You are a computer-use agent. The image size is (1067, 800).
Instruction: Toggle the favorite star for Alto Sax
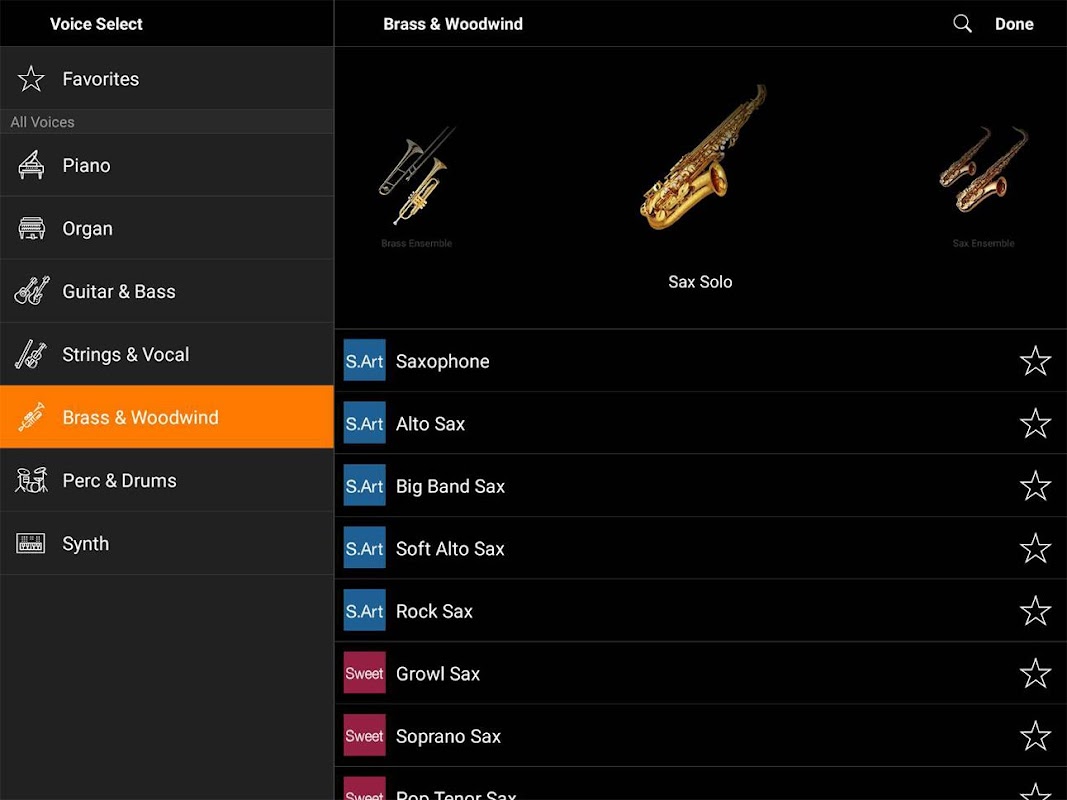point(1035,424)
